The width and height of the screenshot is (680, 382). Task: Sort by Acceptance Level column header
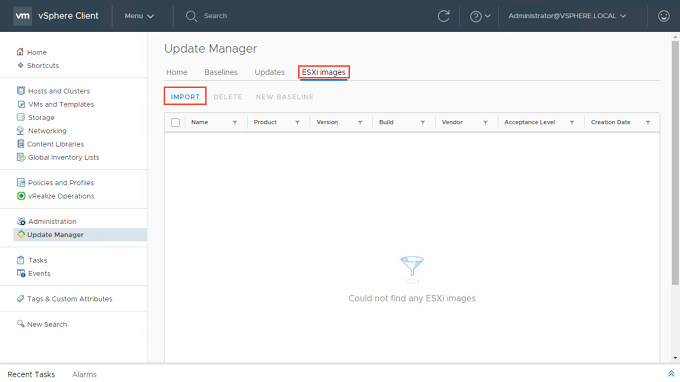pos(530,122)
